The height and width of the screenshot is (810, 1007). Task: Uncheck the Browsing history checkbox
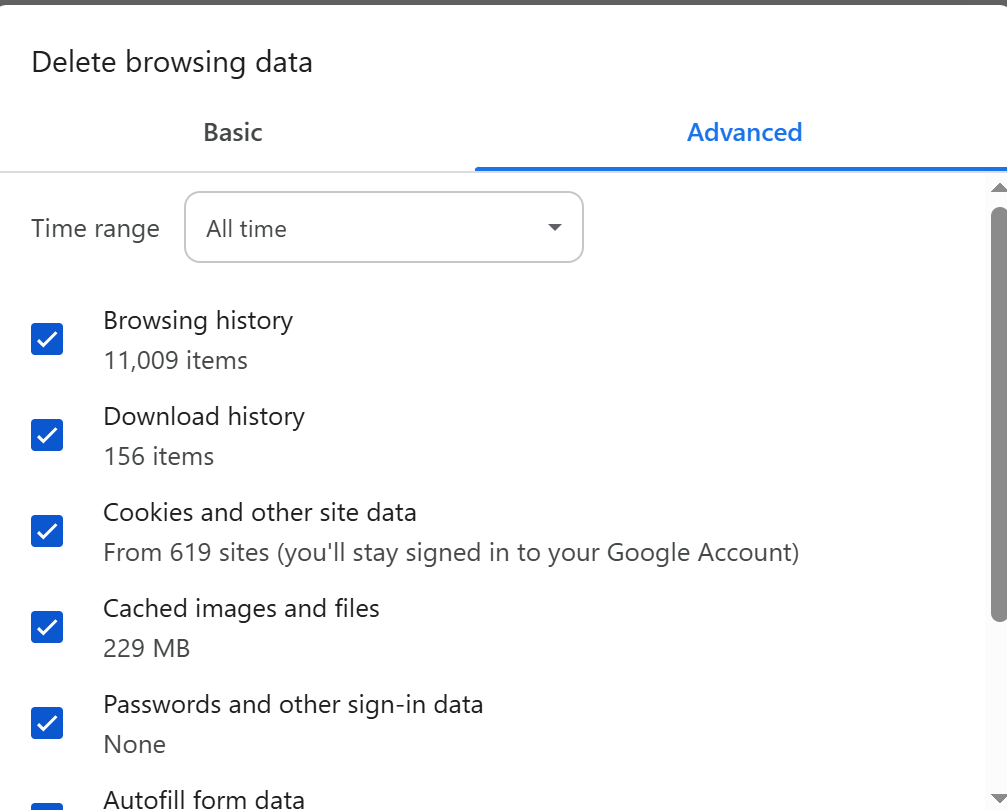pos(47,339)
